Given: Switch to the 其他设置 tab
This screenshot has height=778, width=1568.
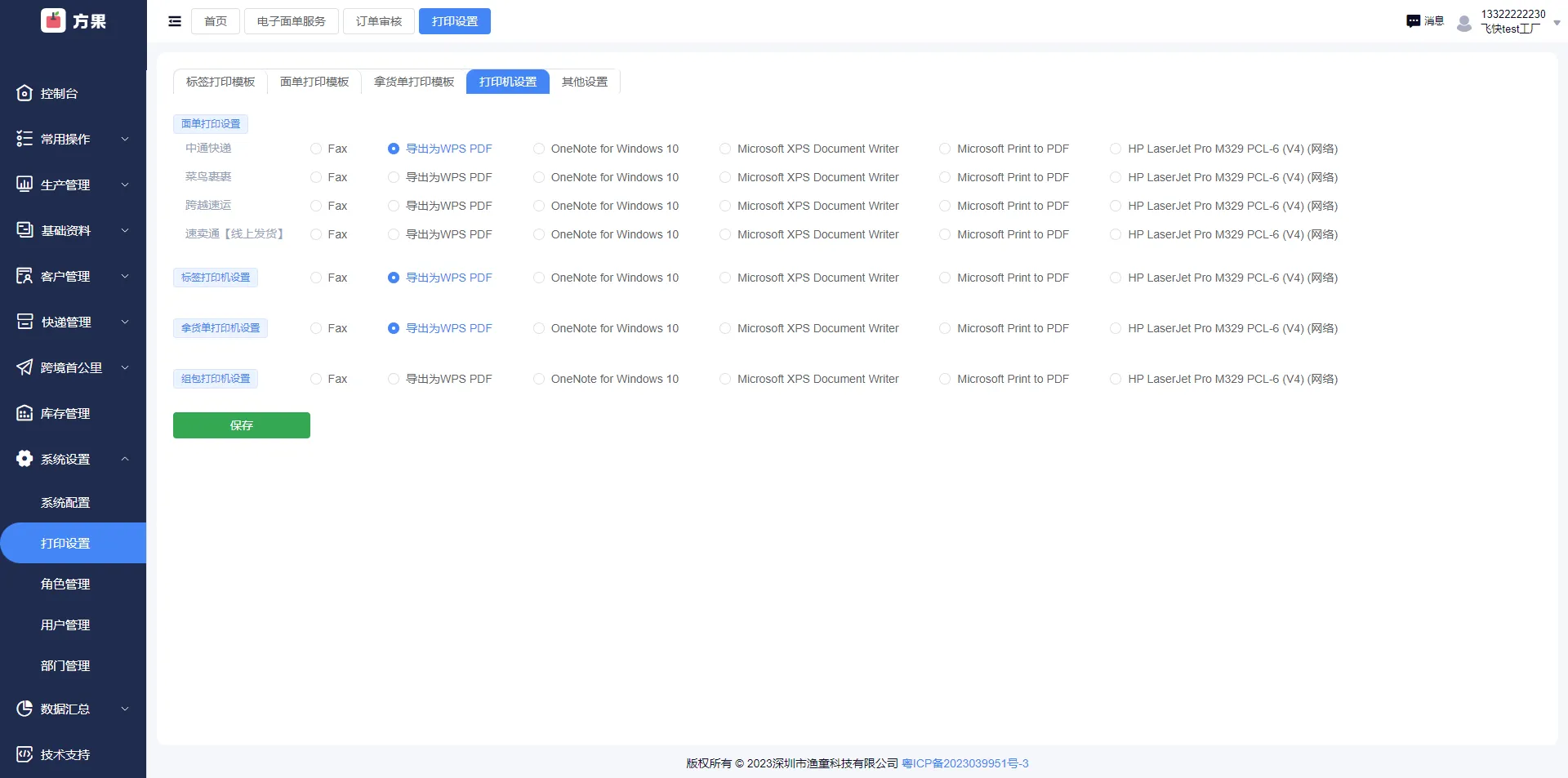Looking at the screenshot, I should (585, 82).
